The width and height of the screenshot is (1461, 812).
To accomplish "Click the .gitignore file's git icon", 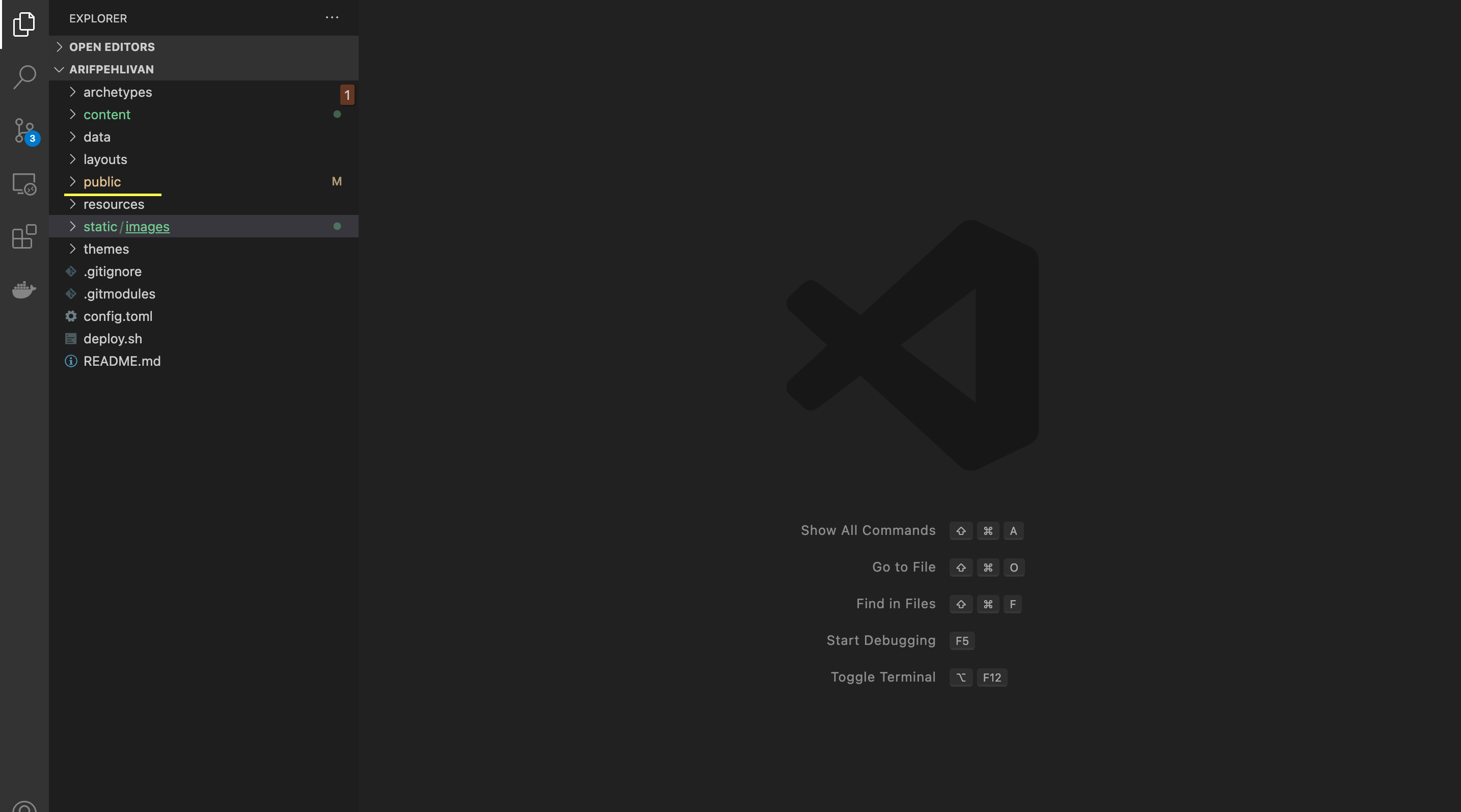I will tap(71, 272).
